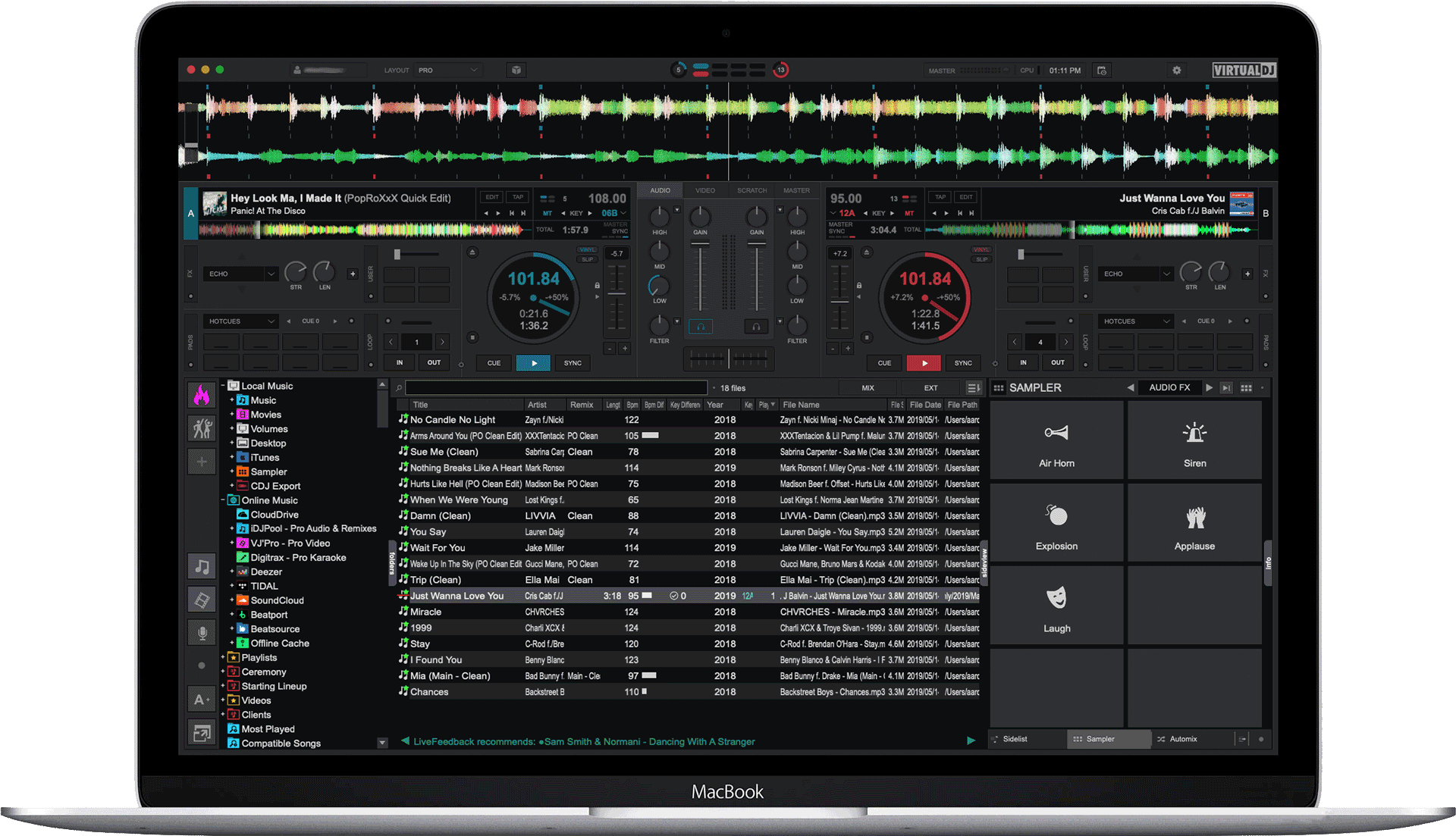This screenshot has width=1456, height=836.
Task: Toggle VINYL mode on deck B
Action: [x=981, y=250]
